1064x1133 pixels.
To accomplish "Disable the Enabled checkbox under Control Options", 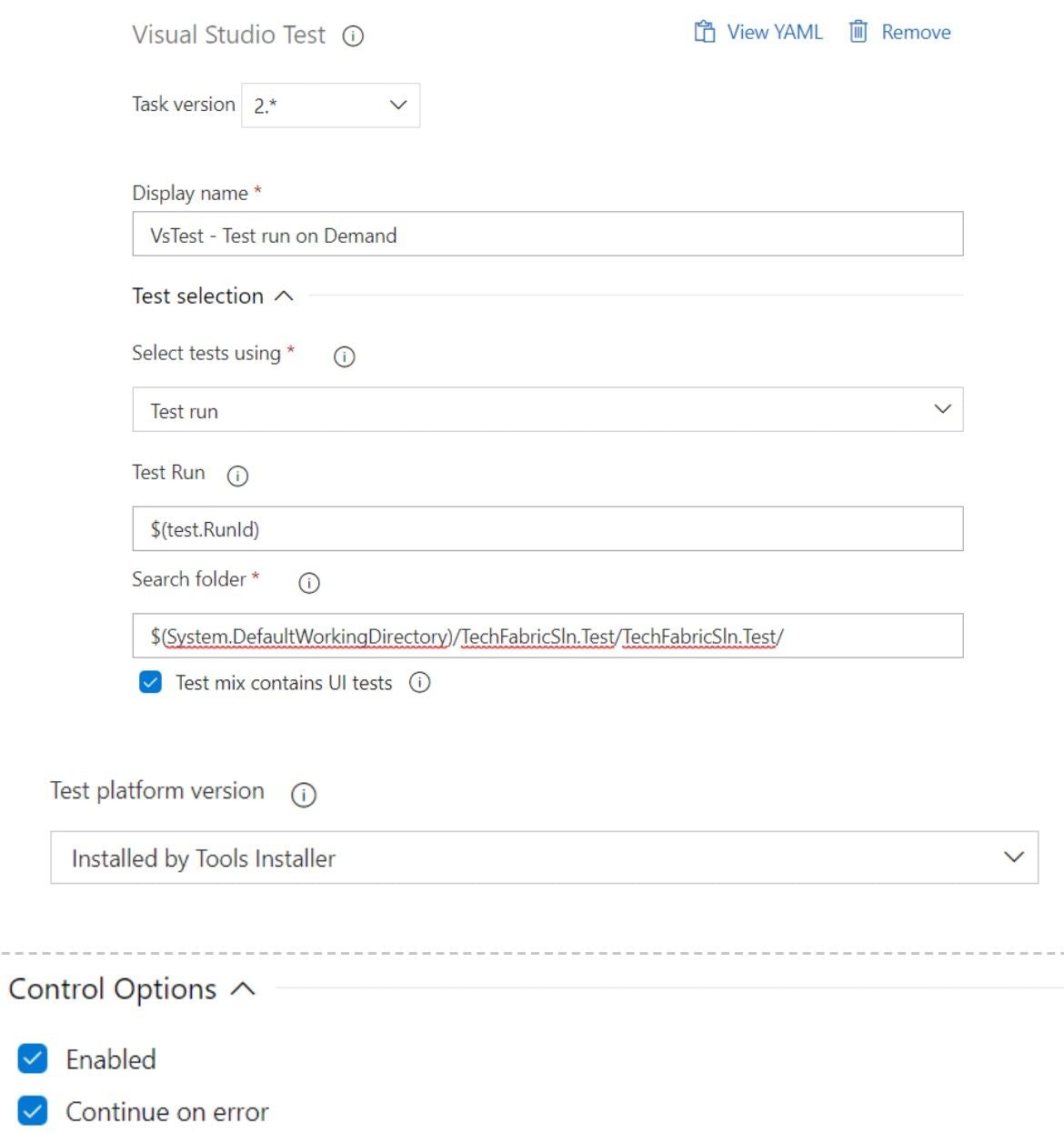I will coord(33,1058).
